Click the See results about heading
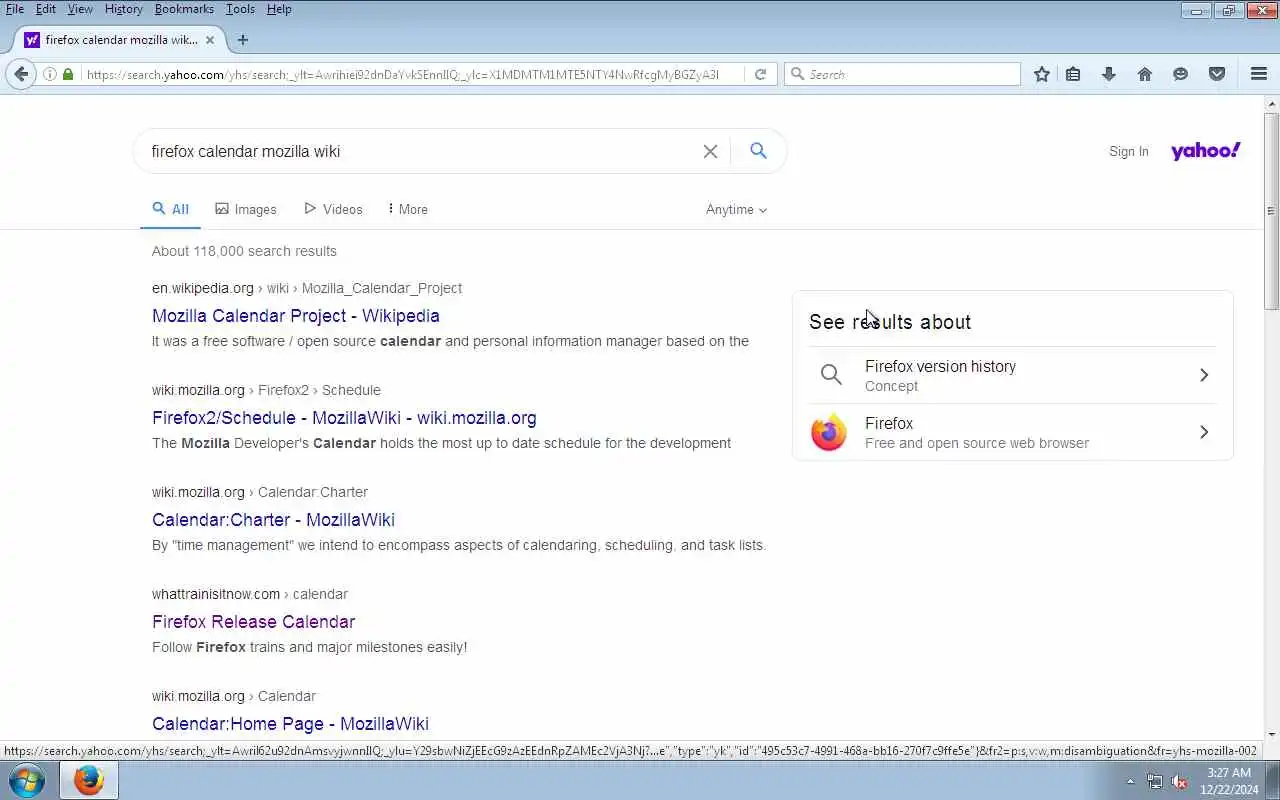The width and height of the screenshot is (1280, 800). coord(890,322)
